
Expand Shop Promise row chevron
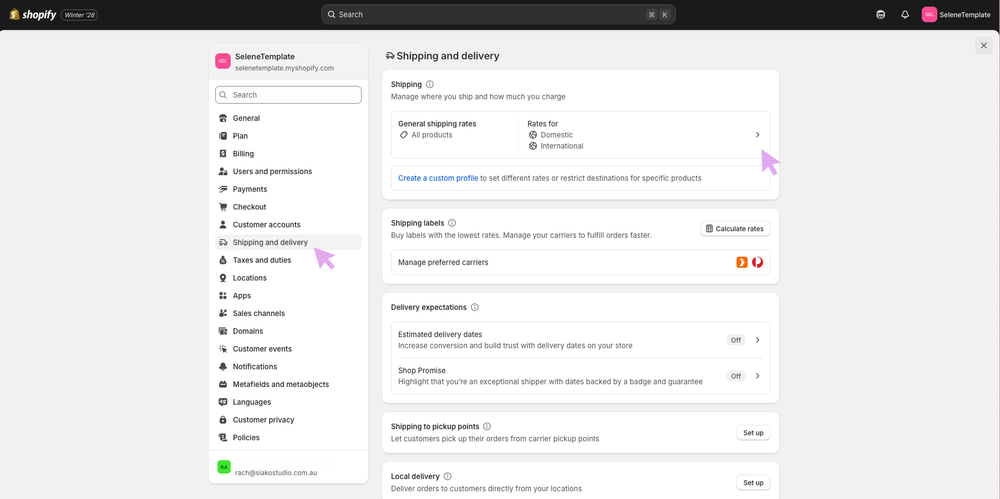point(758,376)
